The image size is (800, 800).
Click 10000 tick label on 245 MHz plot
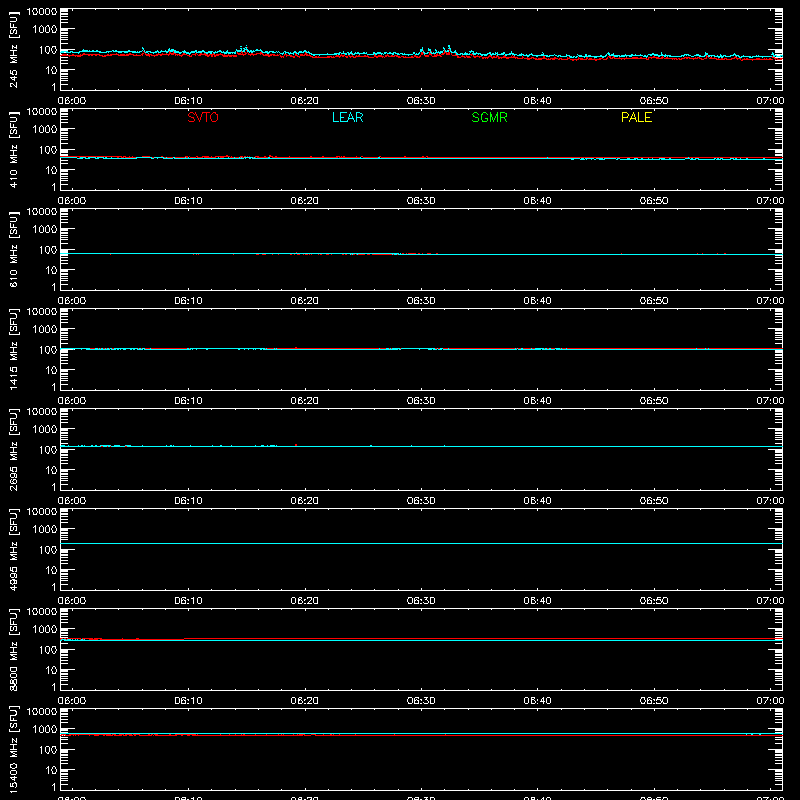(42, 12)
